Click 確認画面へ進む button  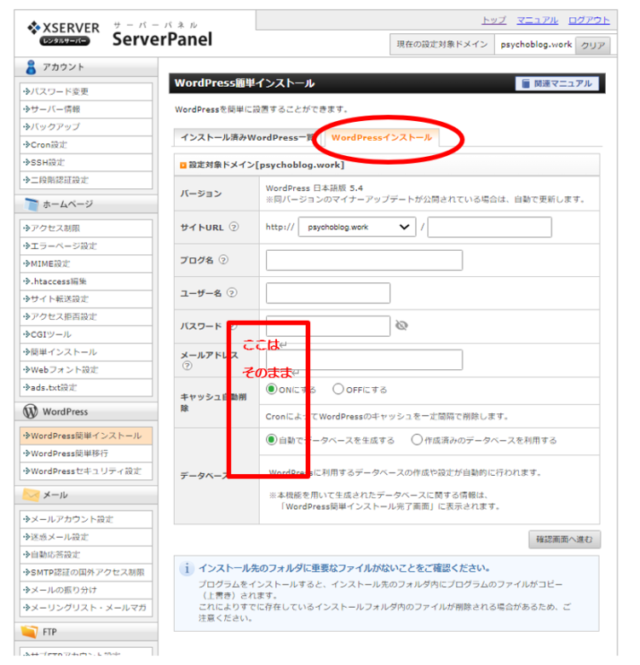click(x=565, y=539)
